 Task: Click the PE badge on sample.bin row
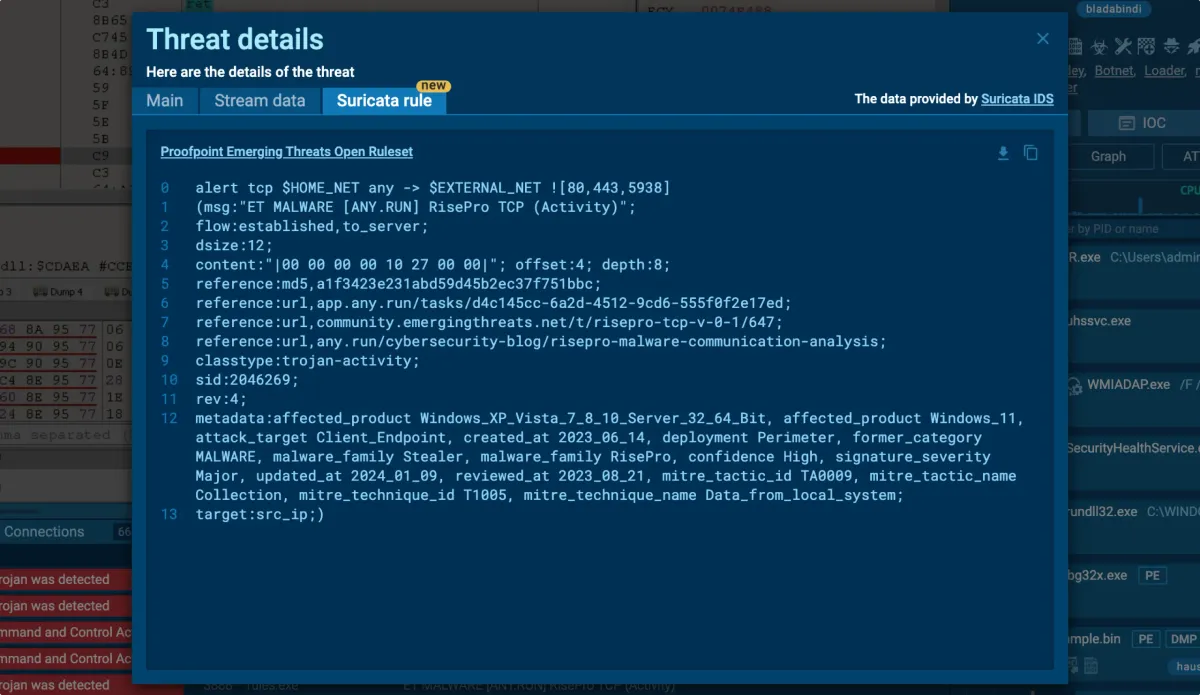pos(1146,638)
